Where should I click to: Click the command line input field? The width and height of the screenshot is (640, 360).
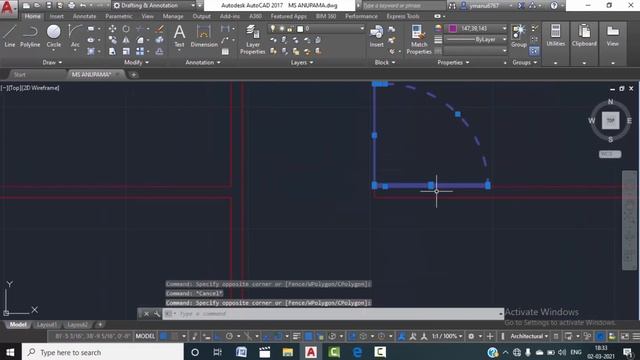tap(333, 313)
